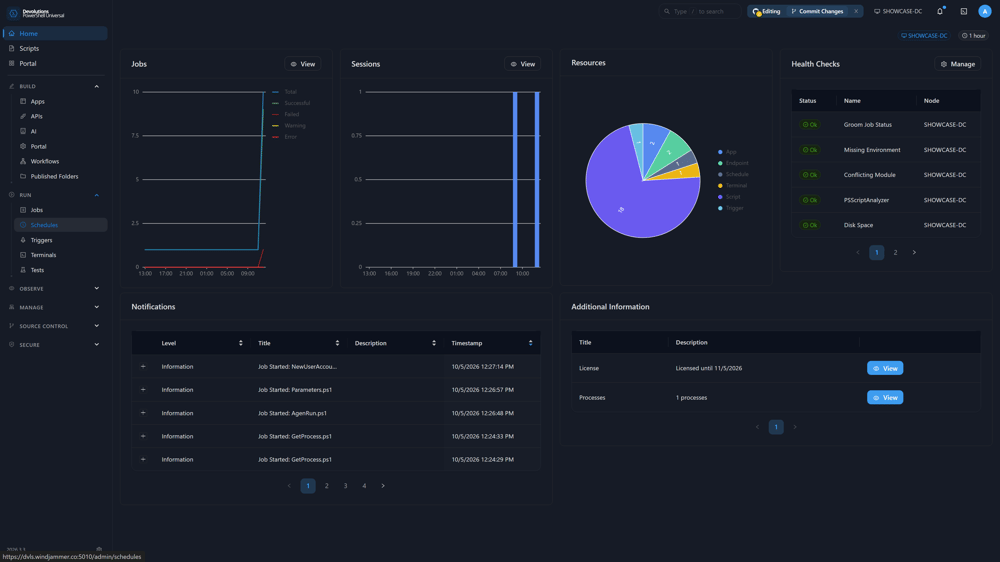
Task: Open APIs under Build
Action: (61, 116)
